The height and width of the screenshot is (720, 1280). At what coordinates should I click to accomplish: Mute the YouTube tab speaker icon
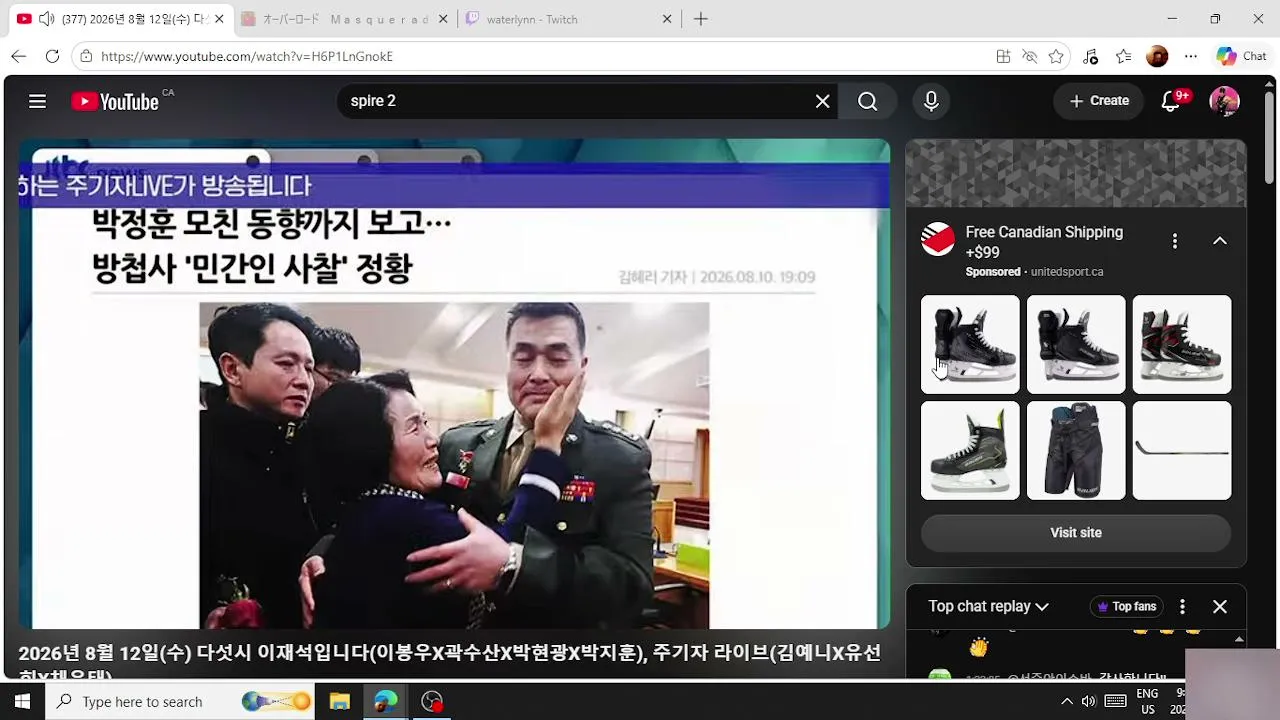tap(46, 19)
